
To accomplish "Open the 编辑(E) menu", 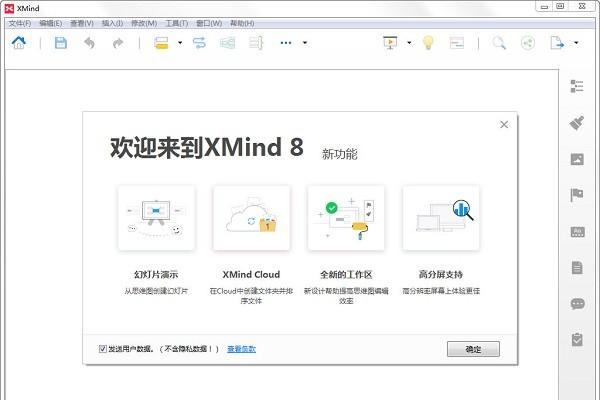I will (51, 23).
